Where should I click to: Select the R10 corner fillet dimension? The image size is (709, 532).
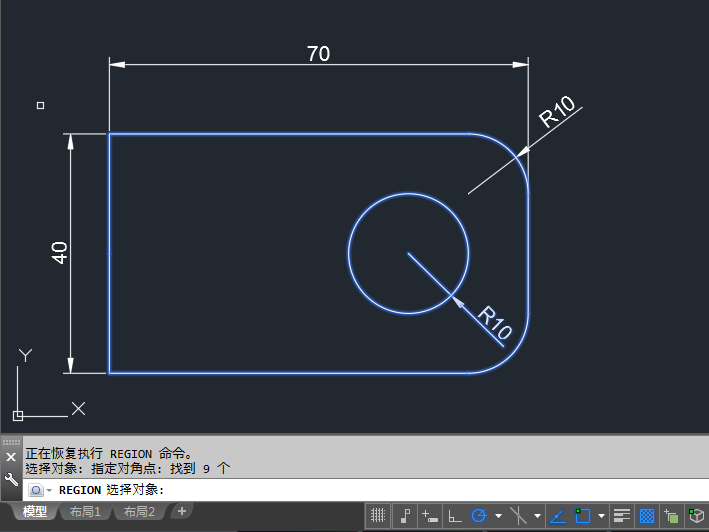tap(557, 111)
